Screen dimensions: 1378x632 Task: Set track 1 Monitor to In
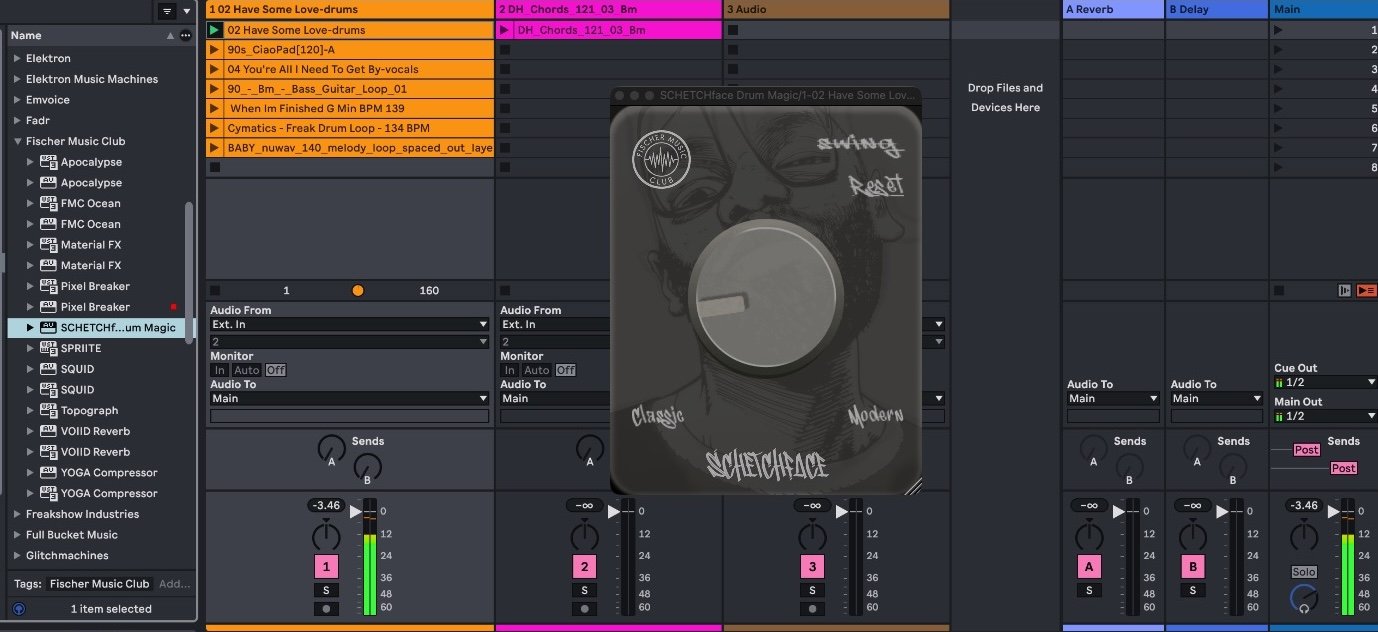219,370
